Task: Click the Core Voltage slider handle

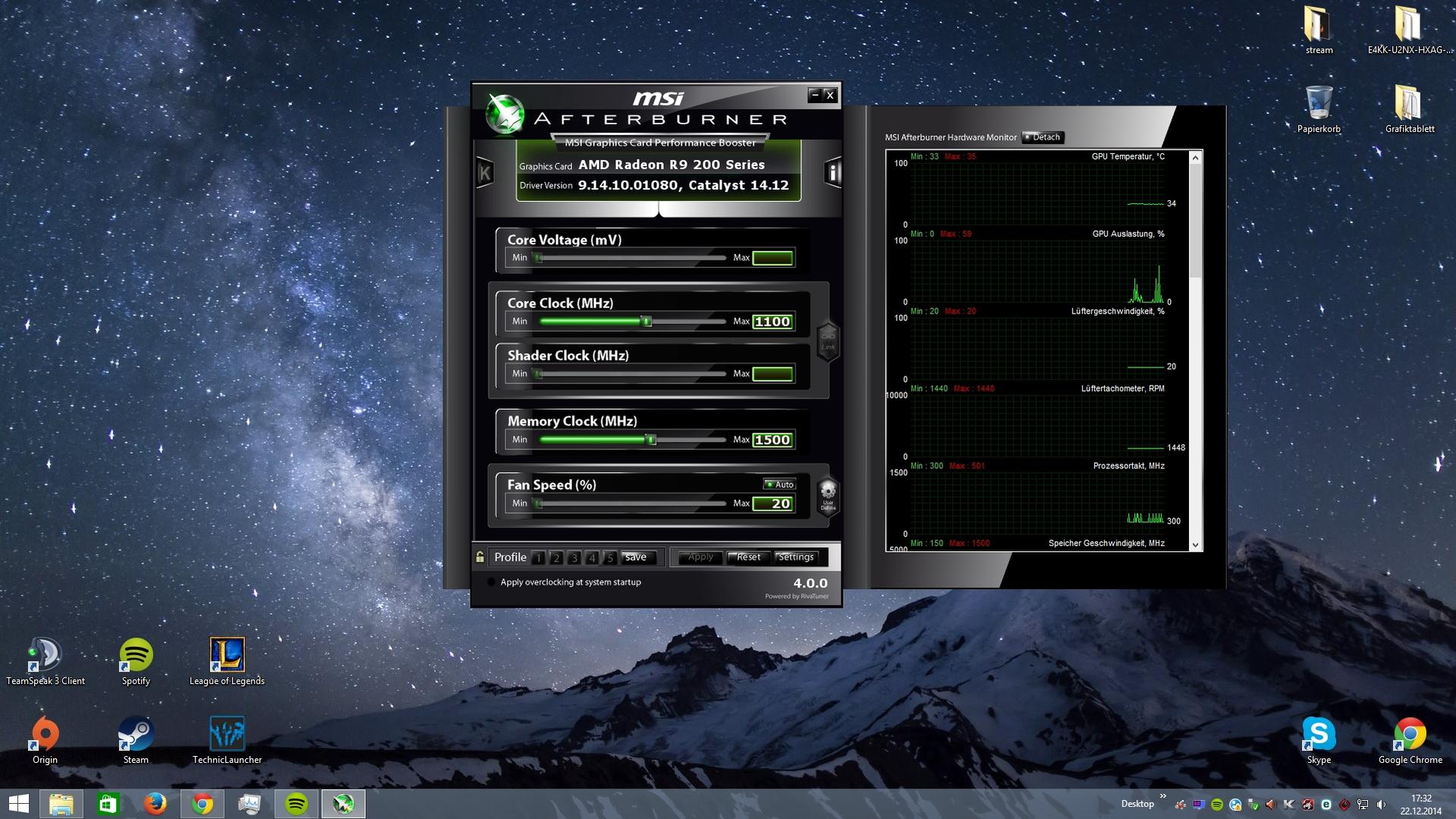Action: (x=538, y=258)
